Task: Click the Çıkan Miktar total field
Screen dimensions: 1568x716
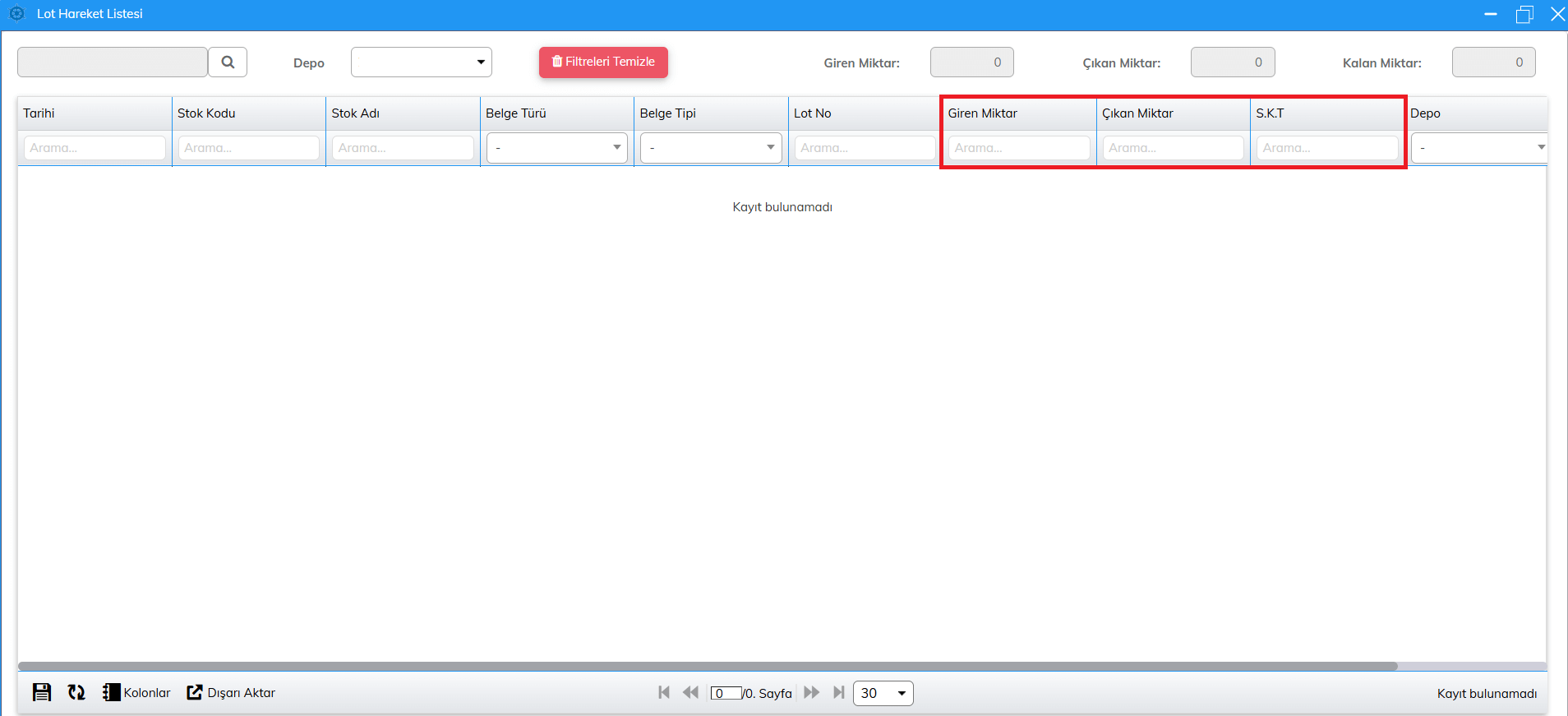Action: click(1233, 62)
